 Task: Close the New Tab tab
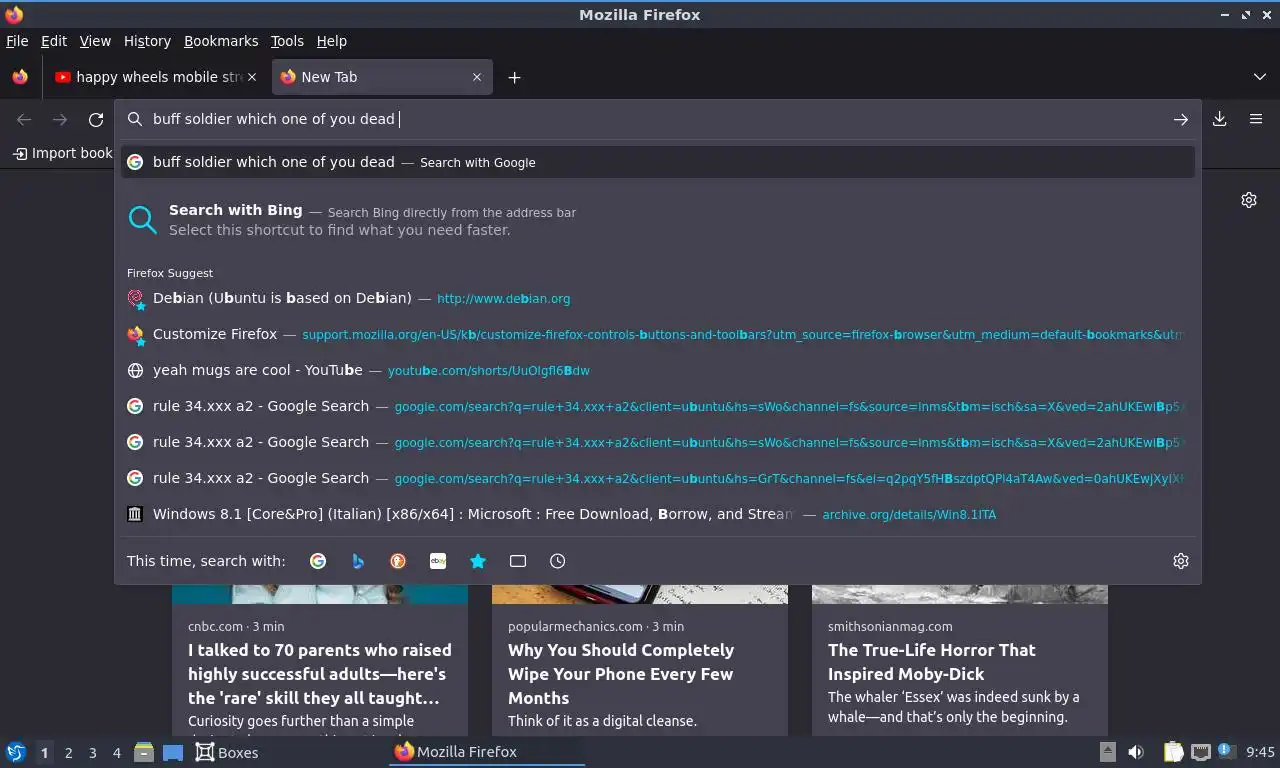click(477, 77)
